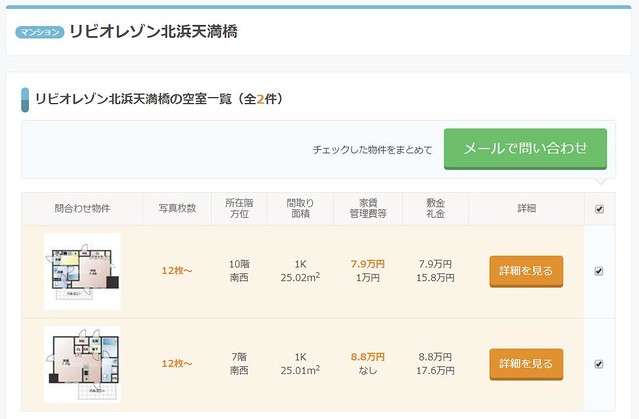Open floor plan thumbnail of 7階 room

click(x=82, y=364)
